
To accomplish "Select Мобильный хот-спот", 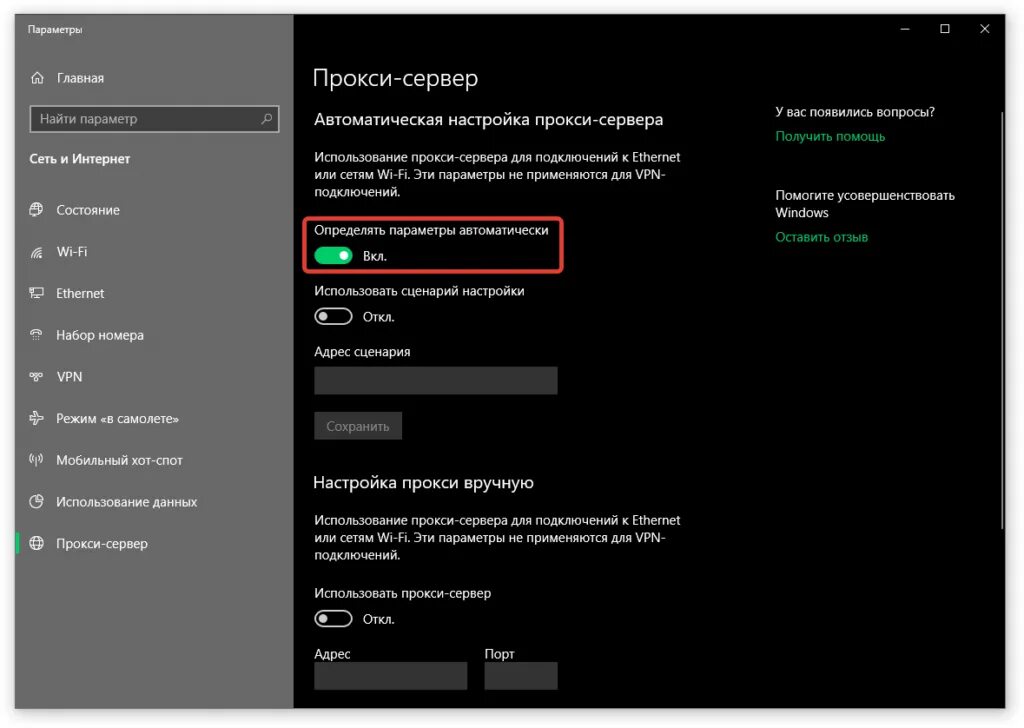I will 120,460.
